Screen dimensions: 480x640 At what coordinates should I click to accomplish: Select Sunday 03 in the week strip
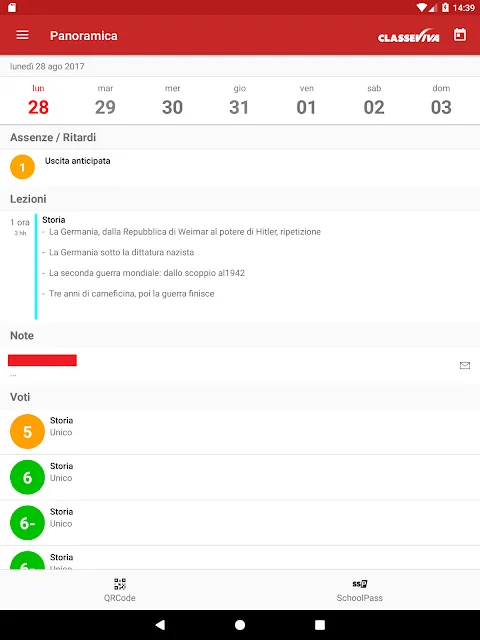[x=441, y=101]
